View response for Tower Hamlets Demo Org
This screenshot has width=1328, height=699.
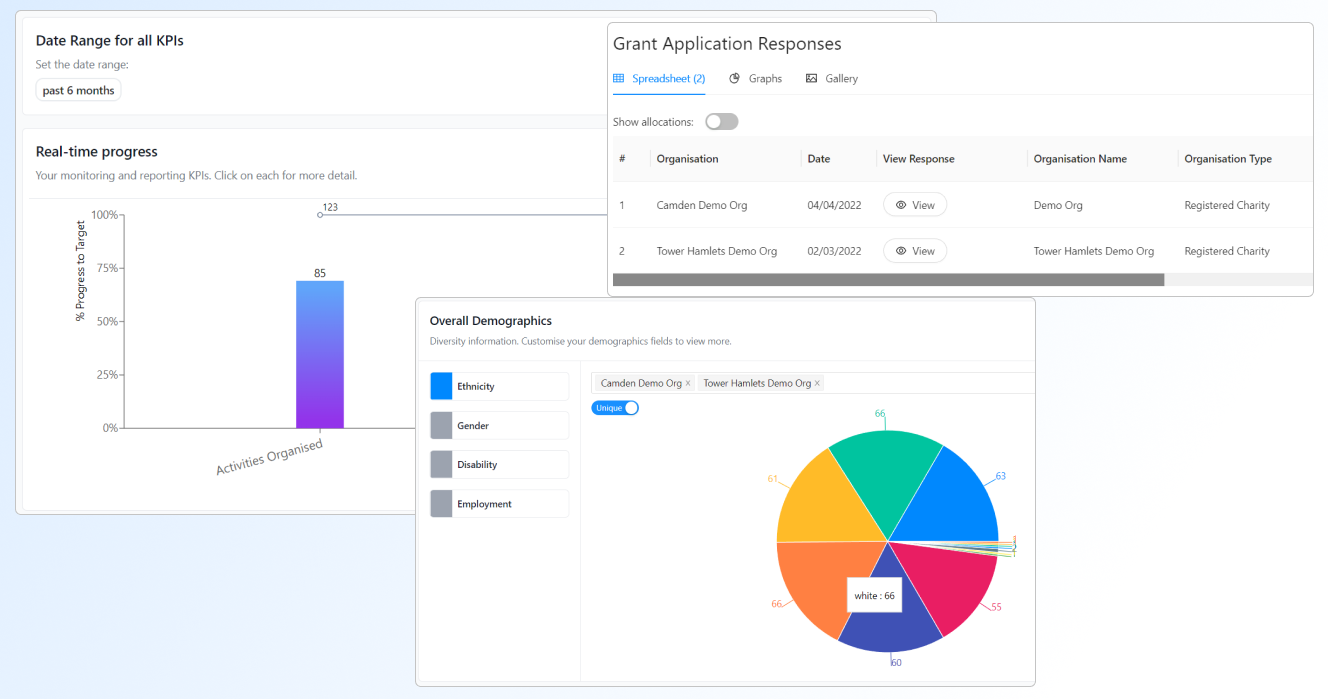pos(915,251)
